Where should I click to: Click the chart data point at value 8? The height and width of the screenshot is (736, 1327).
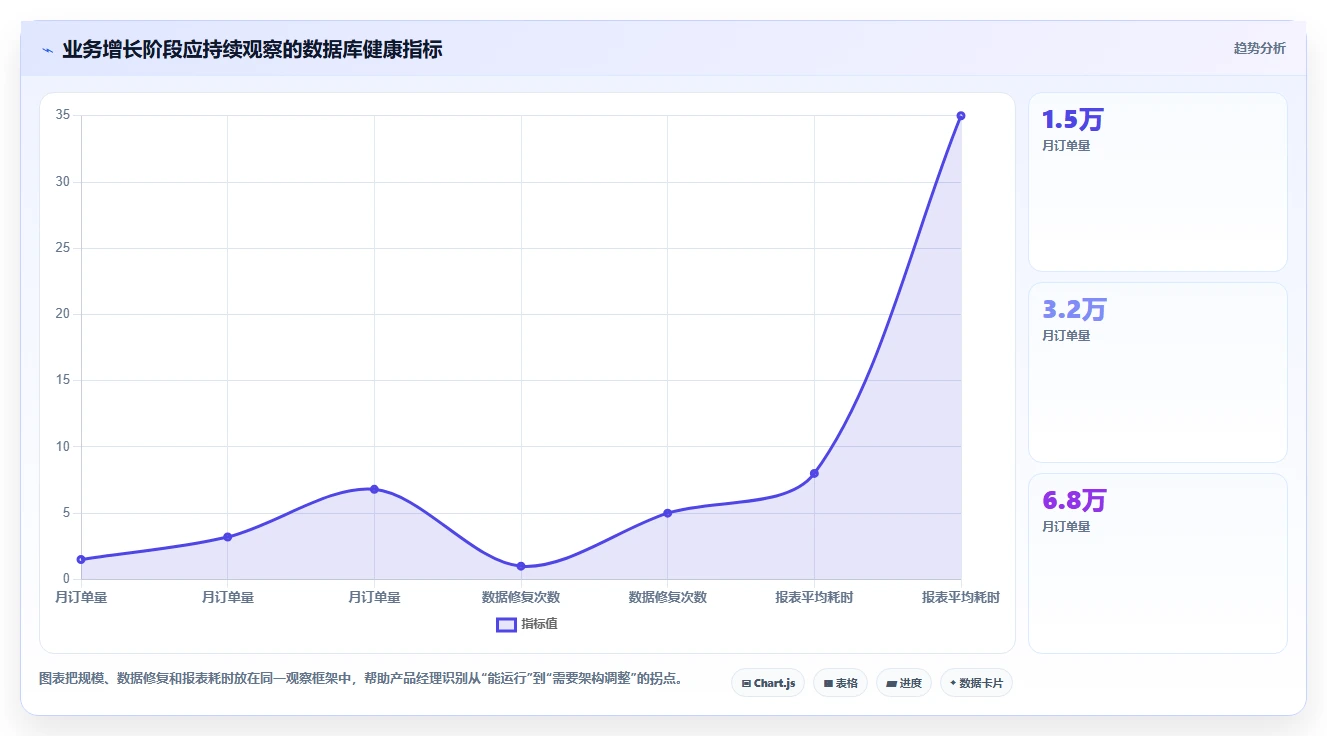pyautogui.click(x=814, y=473)
